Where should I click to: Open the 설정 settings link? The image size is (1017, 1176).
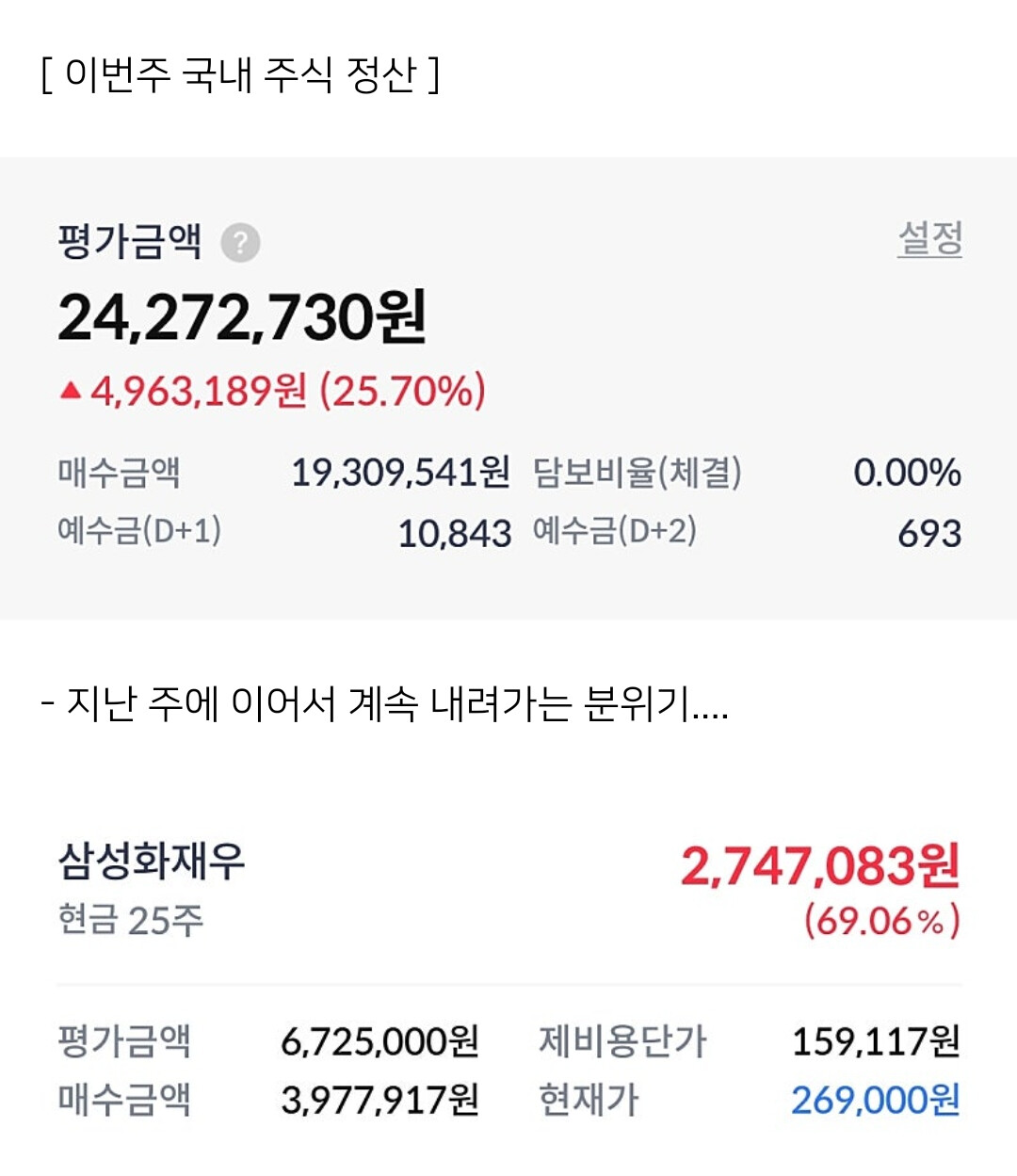[929, 238]
